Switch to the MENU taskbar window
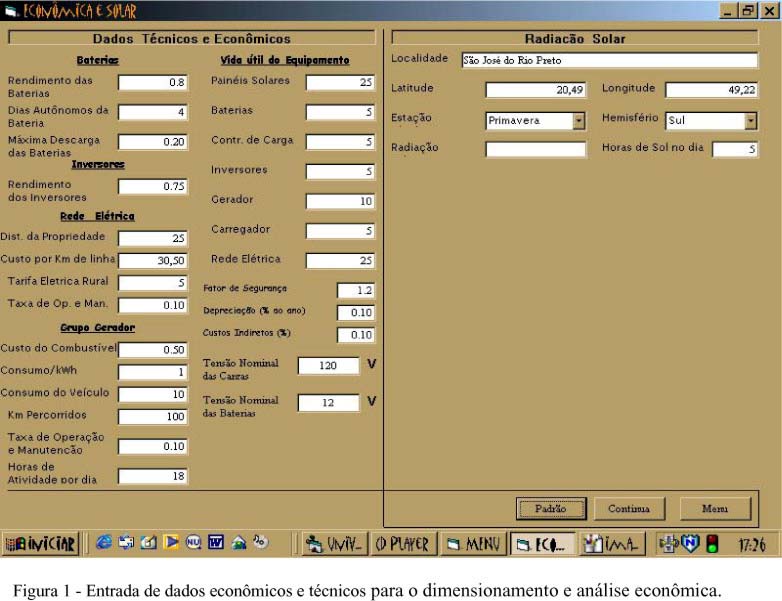The width and height of the screenshot is (782, 601). pos(473,544)
